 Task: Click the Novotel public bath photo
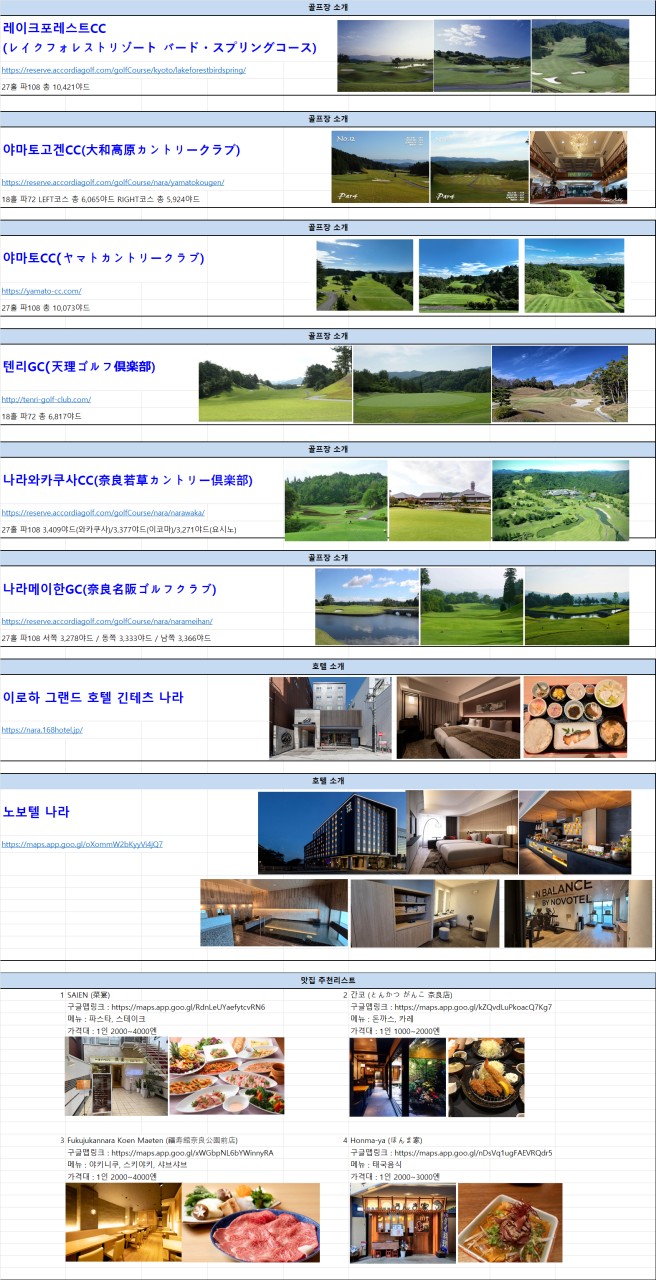coord(274,913)
